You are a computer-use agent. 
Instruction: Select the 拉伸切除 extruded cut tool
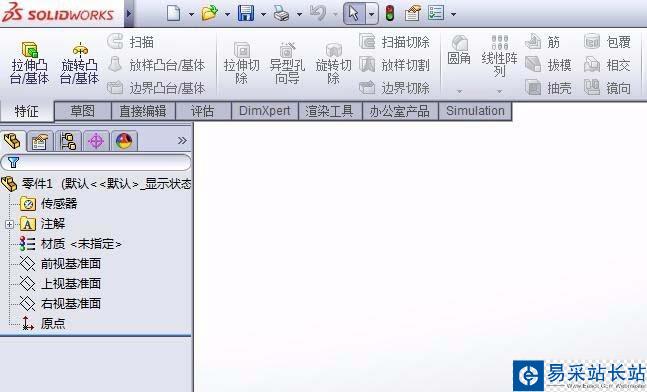[241, 63]
